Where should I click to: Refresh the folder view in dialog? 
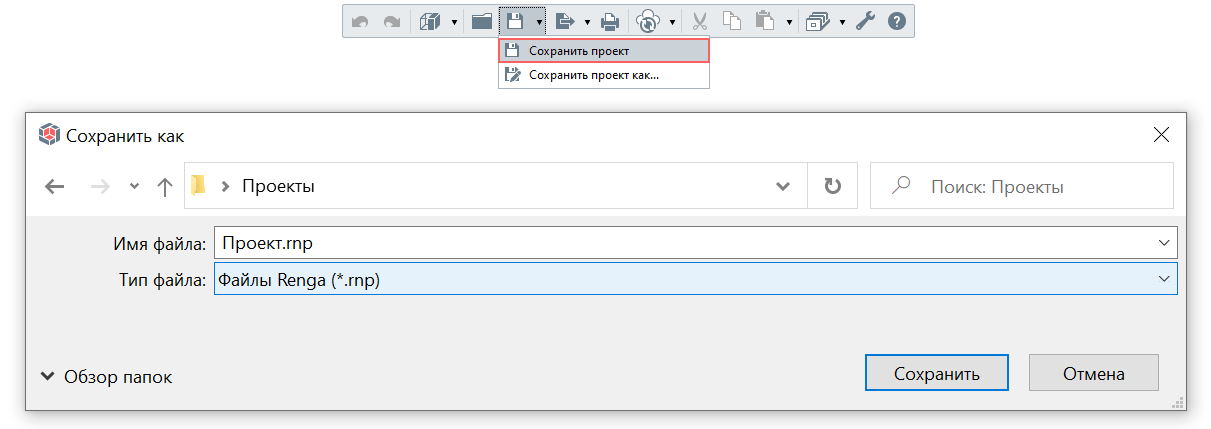(x=832, y=186)
